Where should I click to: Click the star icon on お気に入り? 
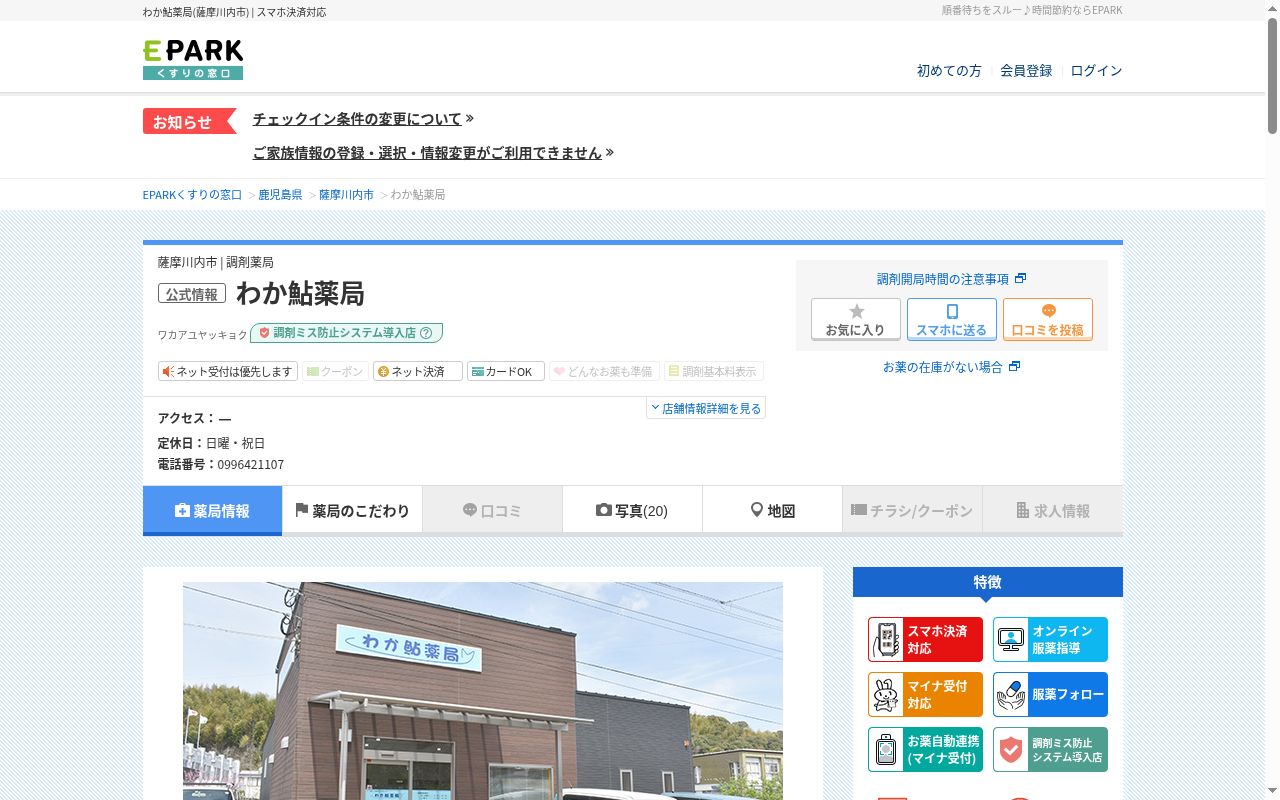pos(856,311)
